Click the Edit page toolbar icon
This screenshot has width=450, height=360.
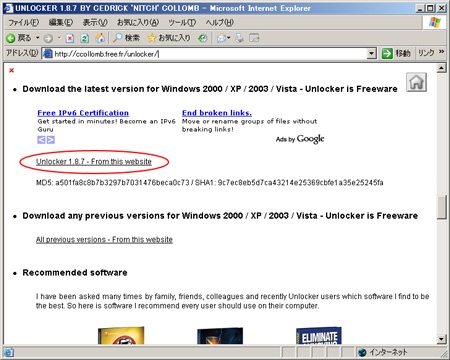coord(254,38)
